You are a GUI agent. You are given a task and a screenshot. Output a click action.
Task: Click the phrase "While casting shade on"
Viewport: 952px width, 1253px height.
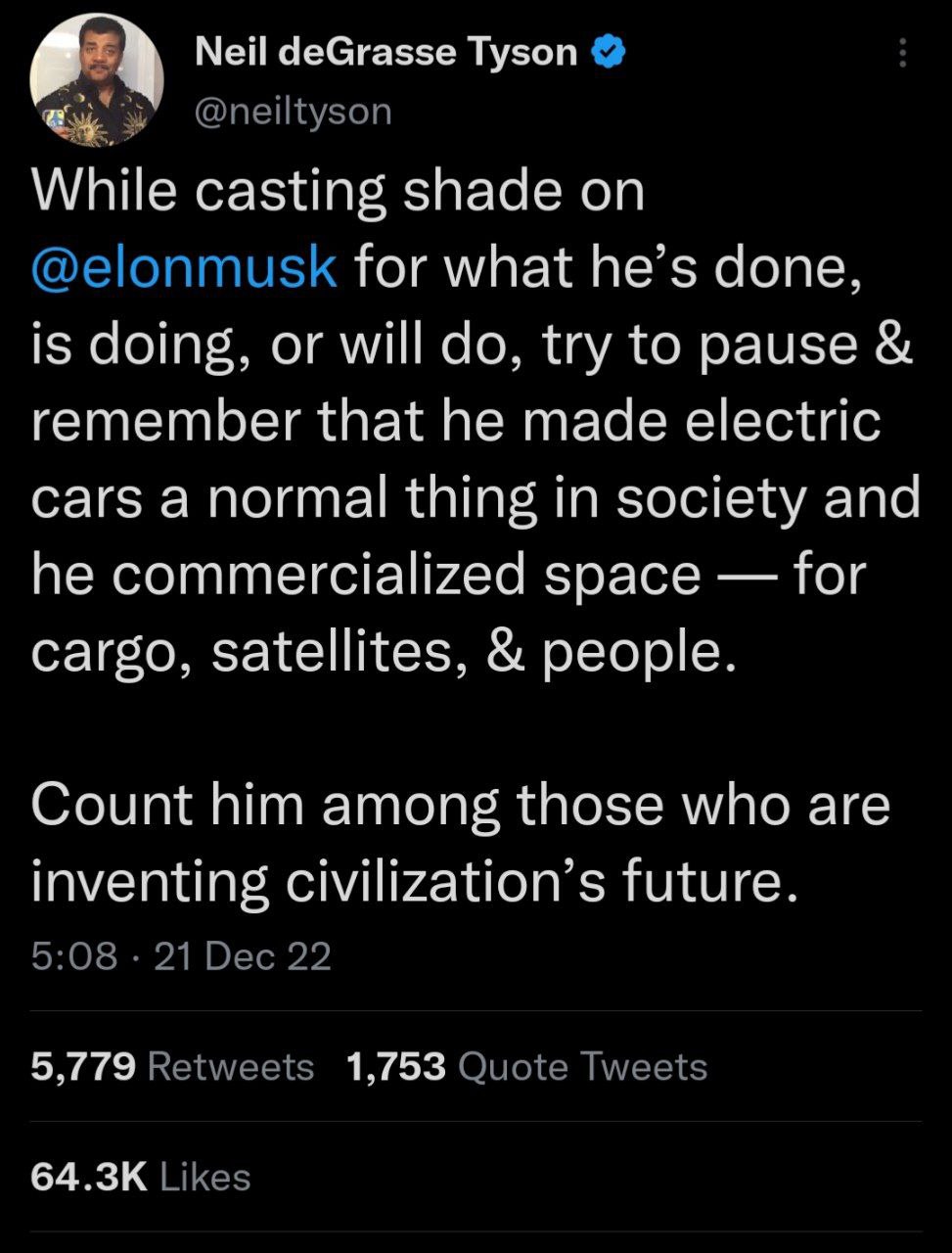tap(338, 190)
